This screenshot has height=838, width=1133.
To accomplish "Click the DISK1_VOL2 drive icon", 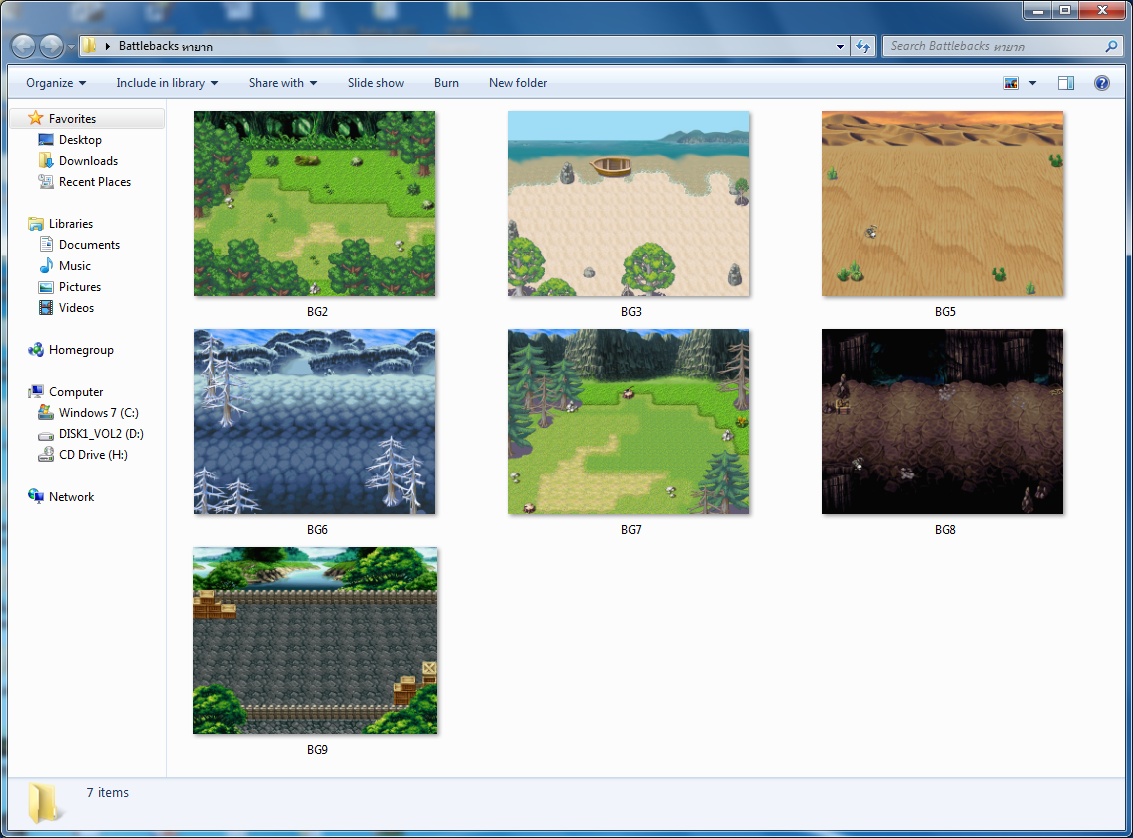I will coord(46,435).
